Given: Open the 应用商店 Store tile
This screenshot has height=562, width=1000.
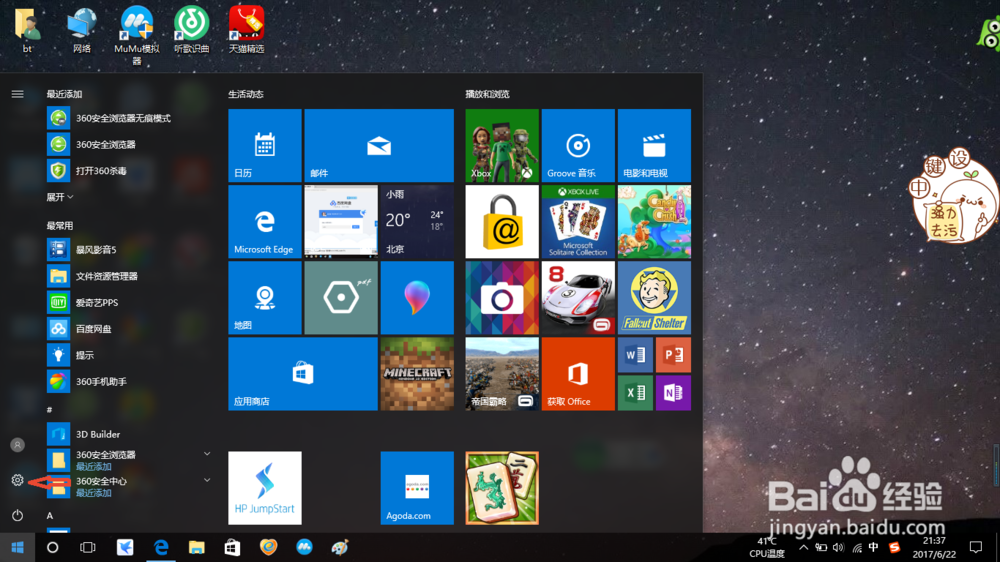Looking at the screenshot, I should pos(303,374).
